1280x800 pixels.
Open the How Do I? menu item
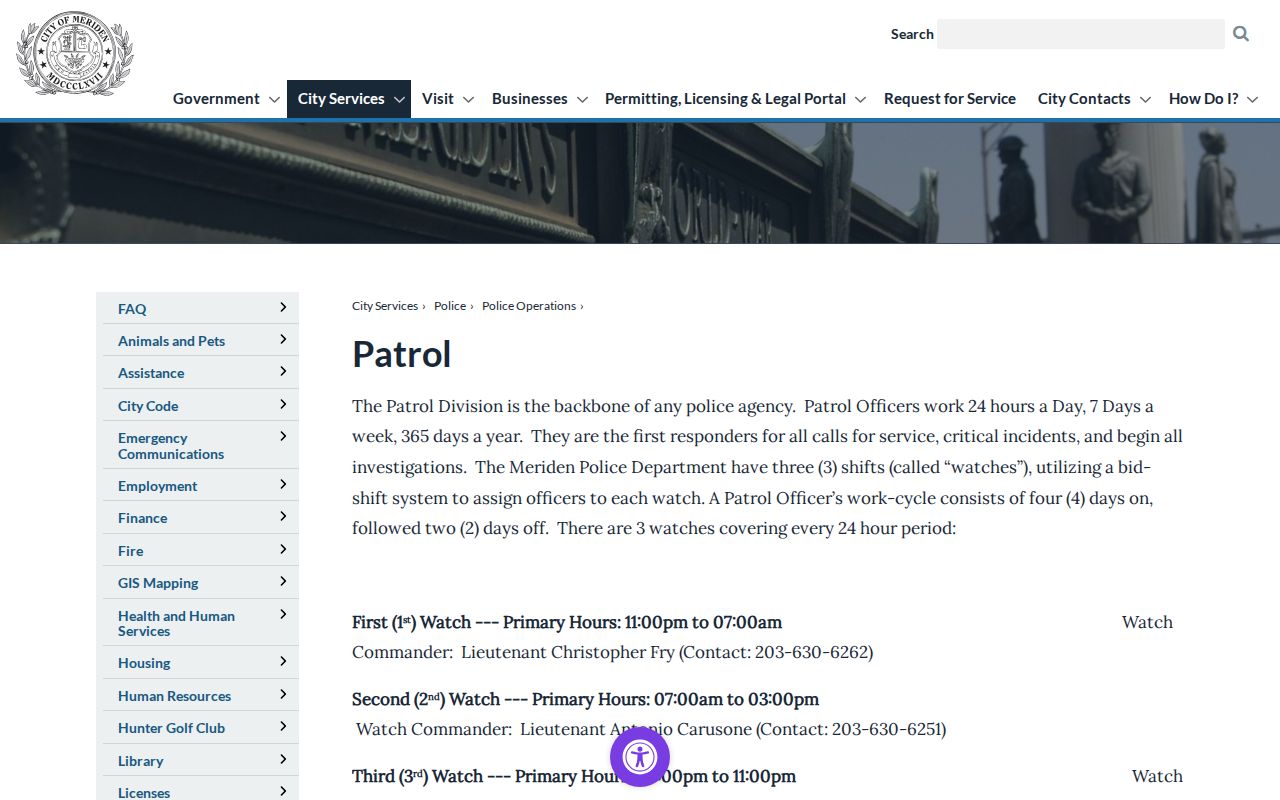[1204, 99]
